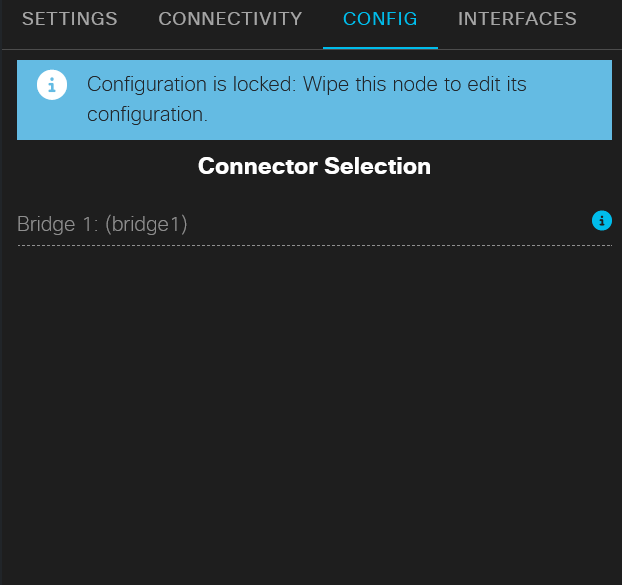Go to the INTERFACES tab
The height and width of the screenshot is (585, 622).
pos(517,19)
